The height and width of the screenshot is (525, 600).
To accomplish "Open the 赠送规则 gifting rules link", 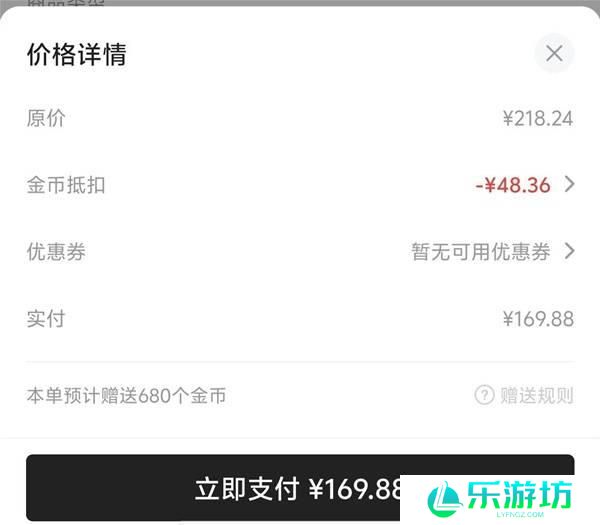I will 537,395.
